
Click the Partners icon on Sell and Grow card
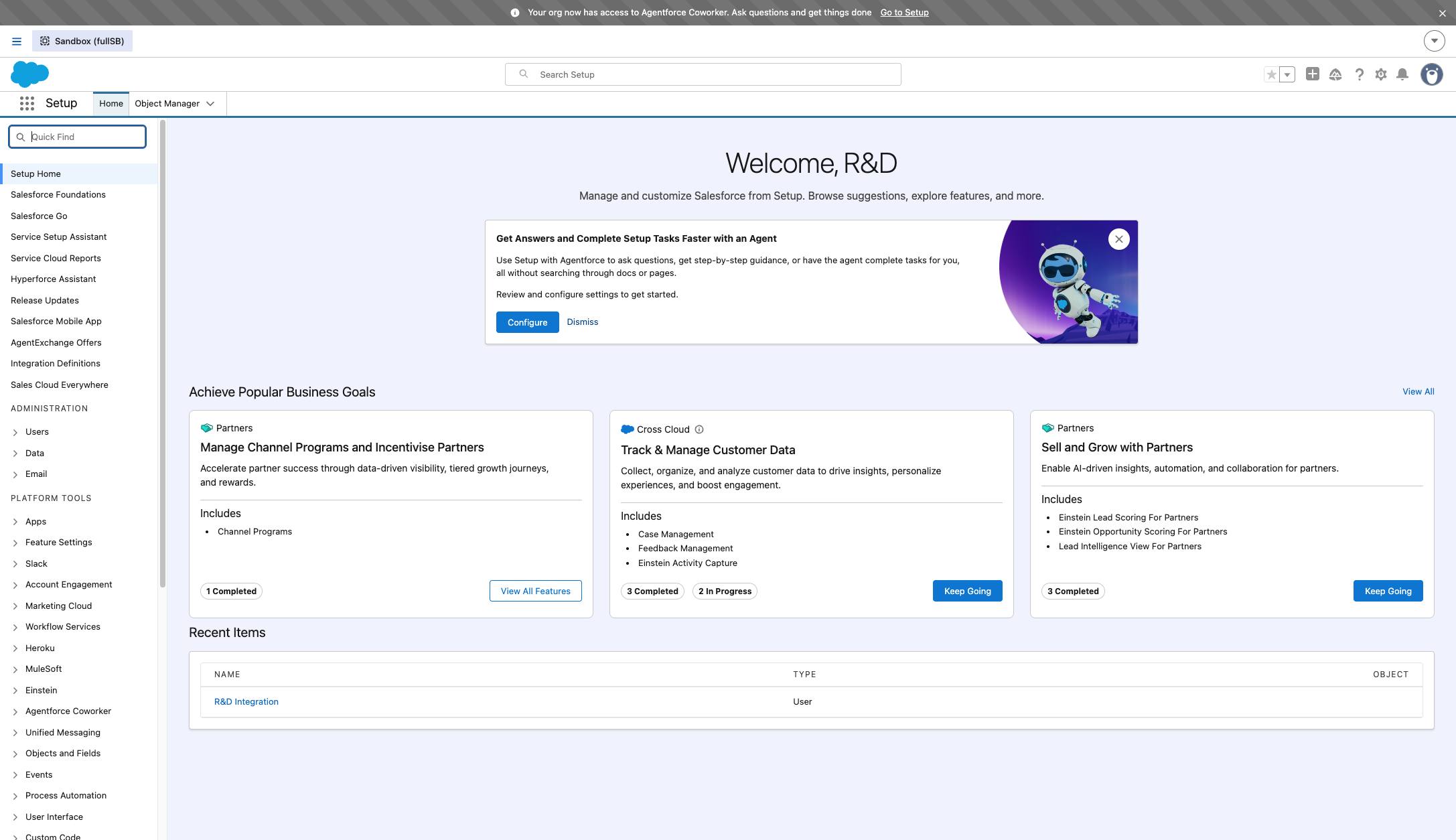tap(1047, 428)
